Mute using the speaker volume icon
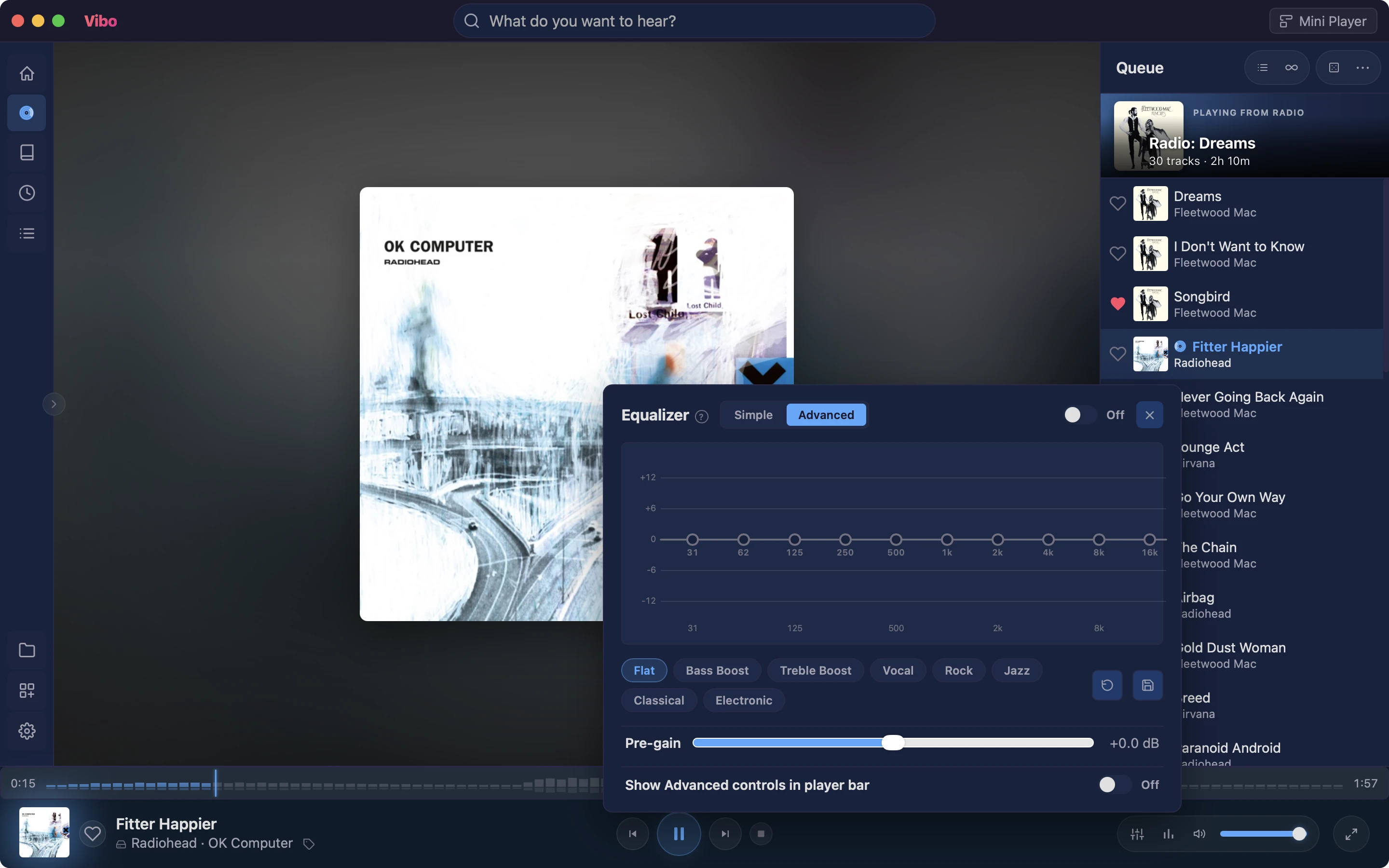Viewport: 1389px width, 868px height. point(1199,834)
